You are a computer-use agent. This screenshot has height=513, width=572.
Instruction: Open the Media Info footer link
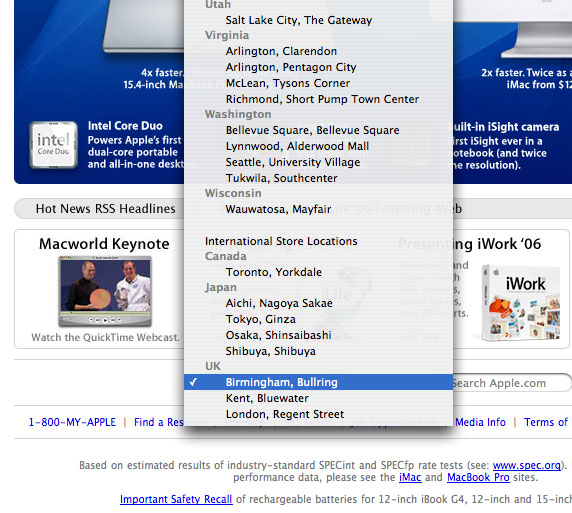click(480, 422)
